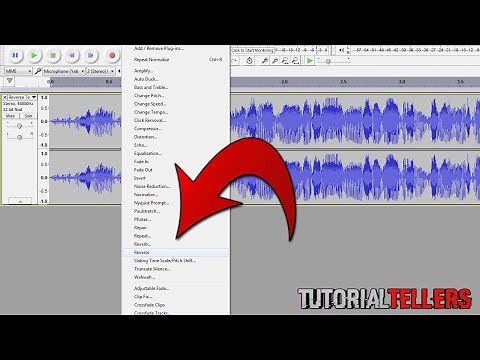Click the Skip to End button
The width and height of the screenshot is (480, 360).
(90, 55)
